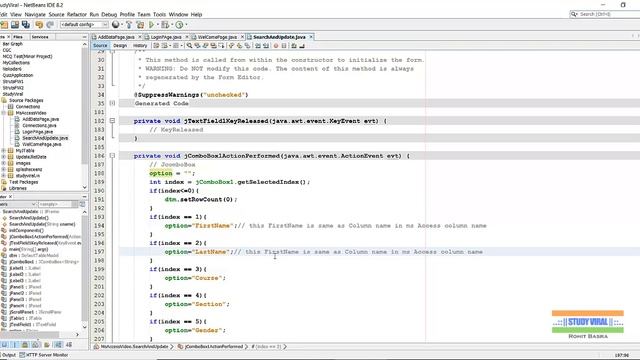Click the New Project icon
The width and height of the screenshot is (640, 360).
click(4, 24)
